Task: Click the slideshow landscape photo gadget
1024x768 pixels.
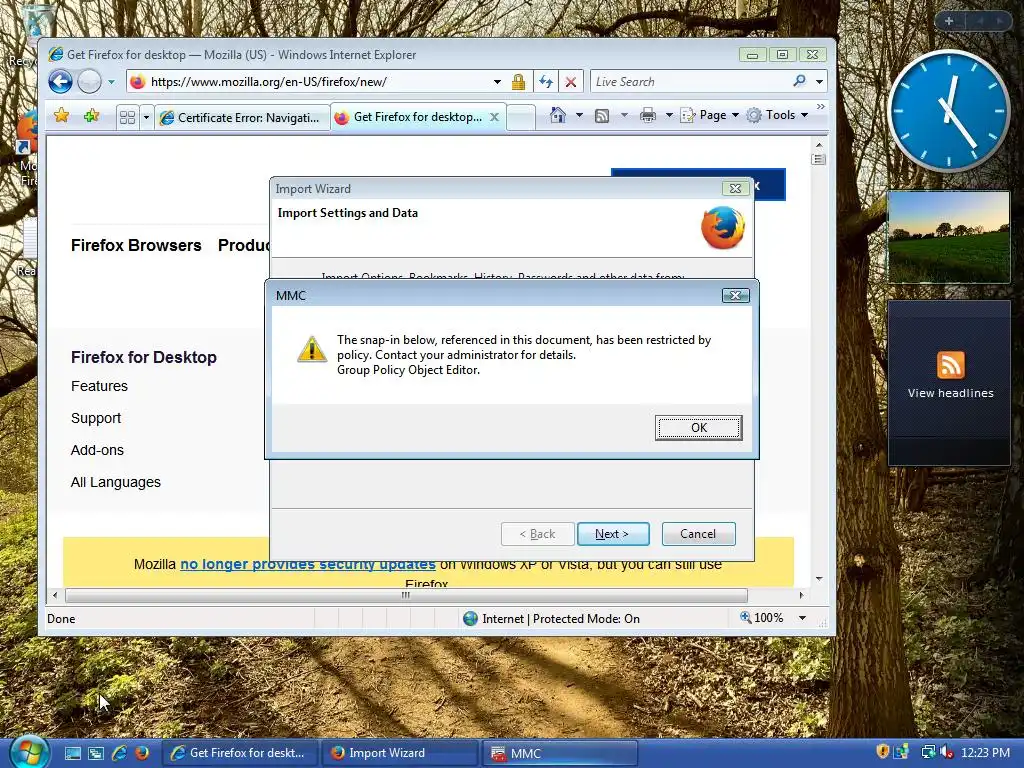Action: coord(949,237)
